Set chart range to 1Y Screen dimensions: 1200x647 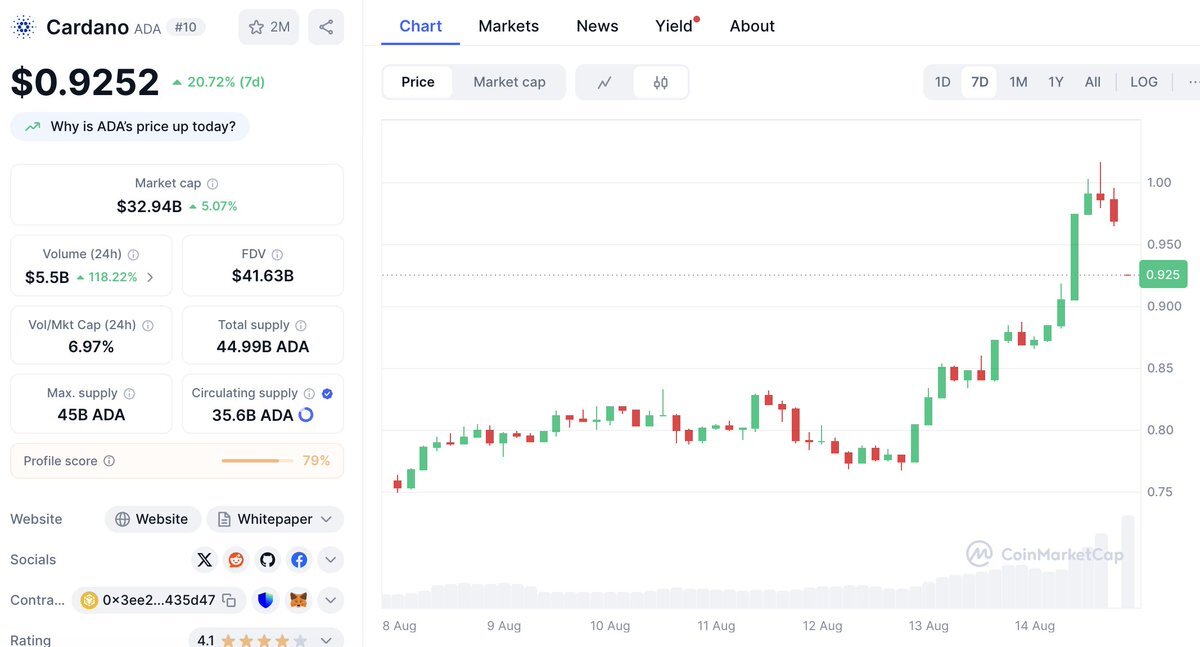point(1056,82)
